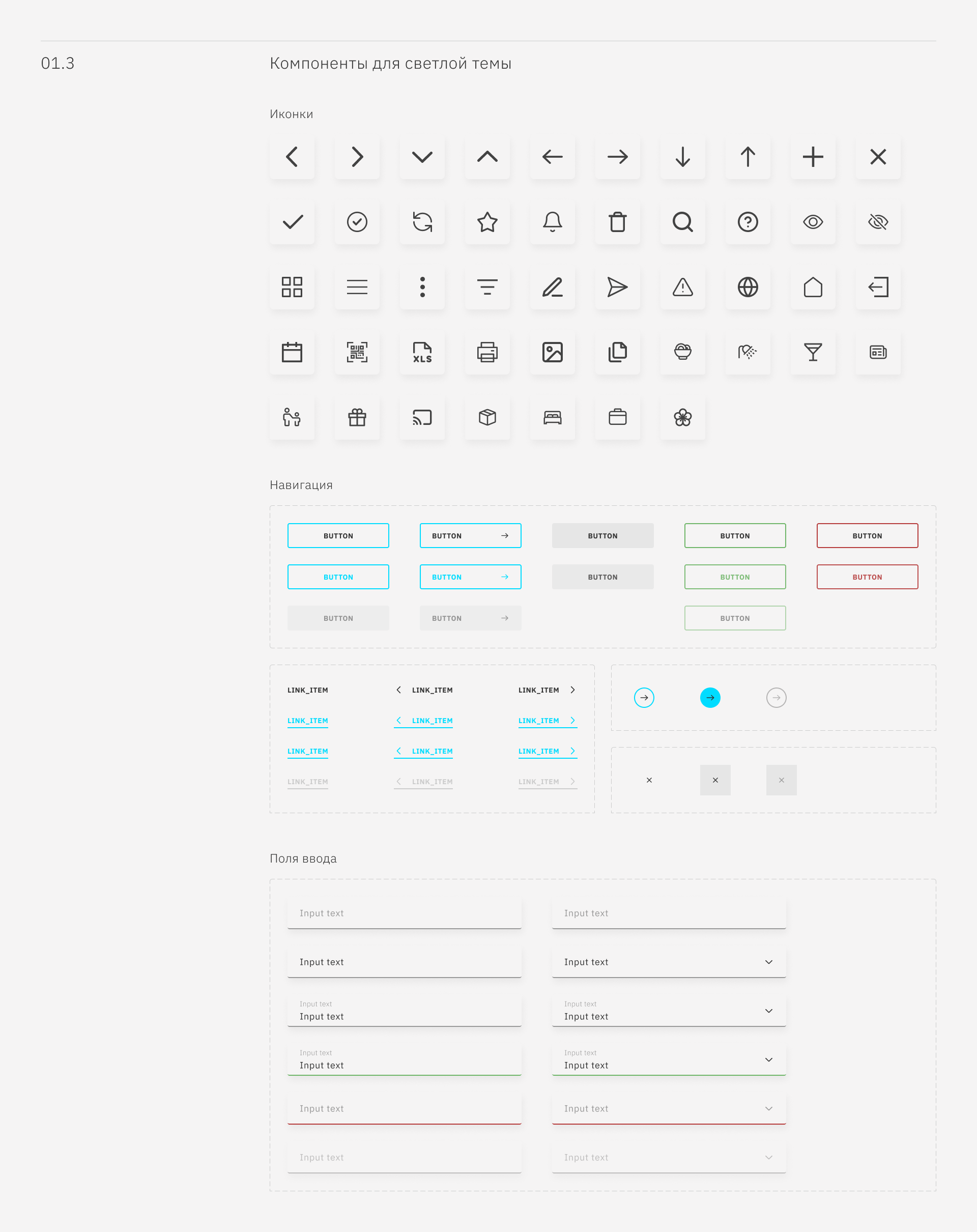
Task: Toggle the open eye visibility icon
Action: [x=813, y=222]
